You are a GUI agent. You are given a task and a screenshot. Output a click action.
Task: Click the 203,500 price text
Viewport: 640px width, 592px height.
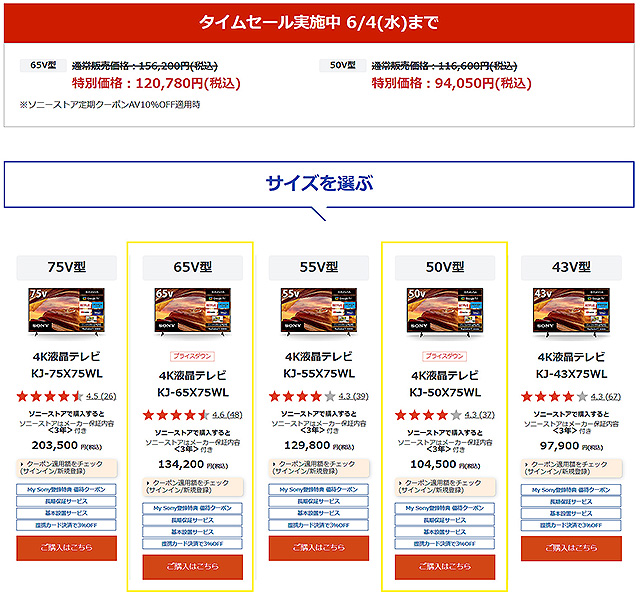coord(54,445)
